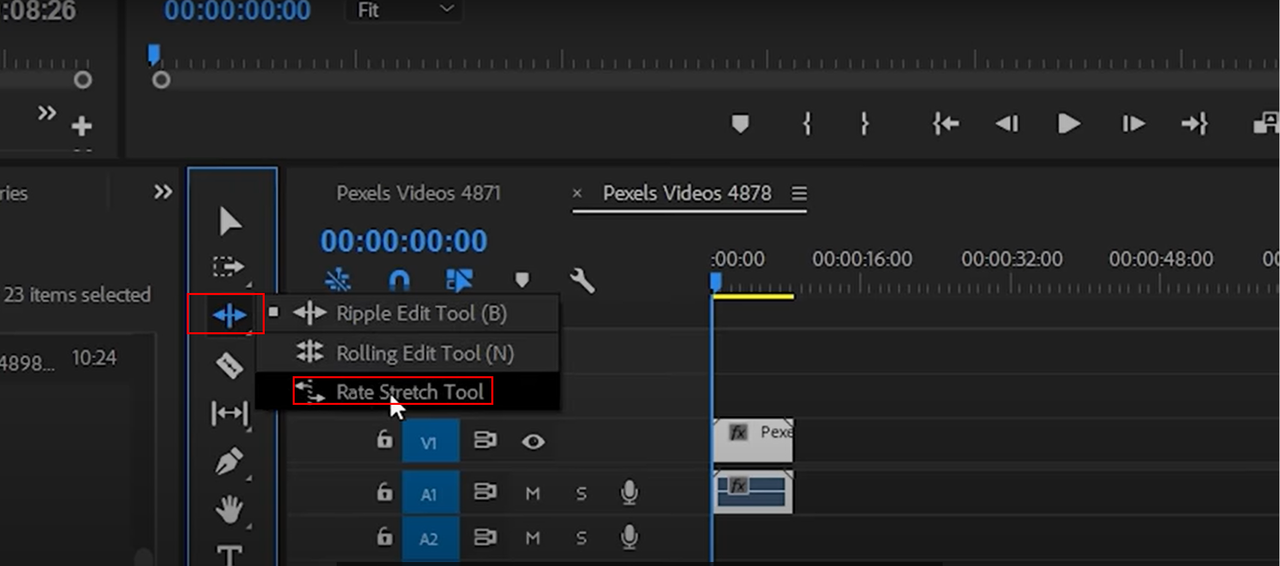Toggle A1 track targeting
1280x566 pixels.
pos(430,492)
